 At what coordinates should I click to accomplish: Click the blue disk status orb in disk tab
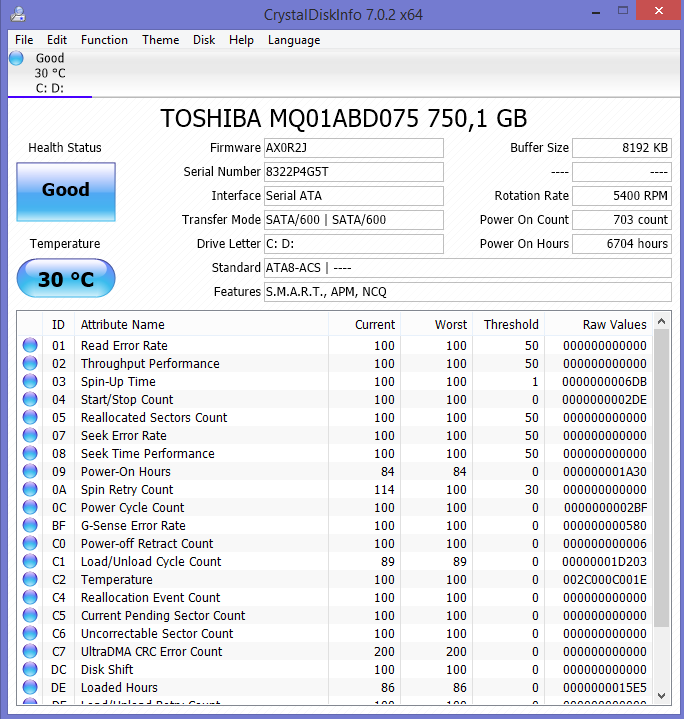click(17, 58)
